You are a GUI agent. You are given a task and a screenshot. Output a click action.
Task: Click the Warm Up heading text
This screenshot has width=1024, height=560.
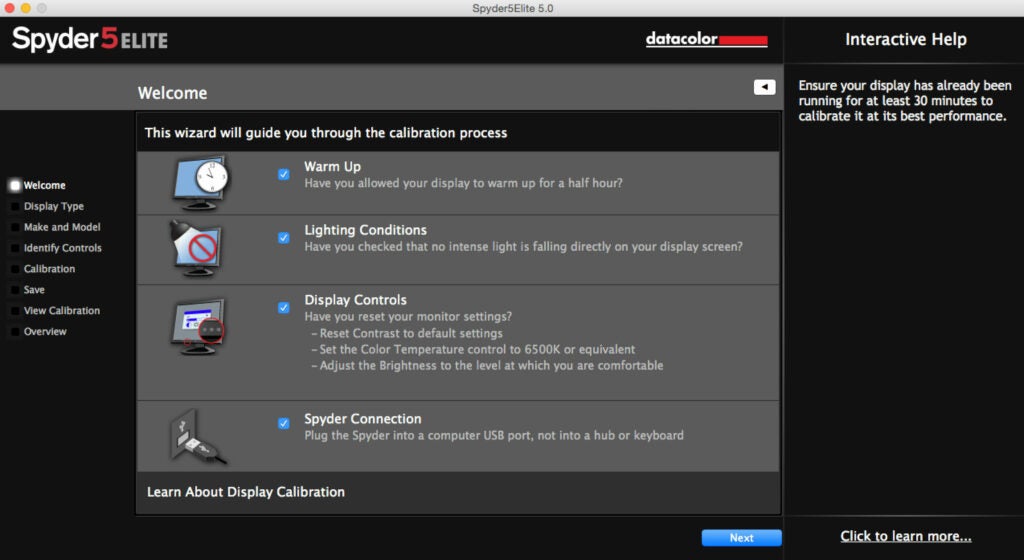point(332,166)
